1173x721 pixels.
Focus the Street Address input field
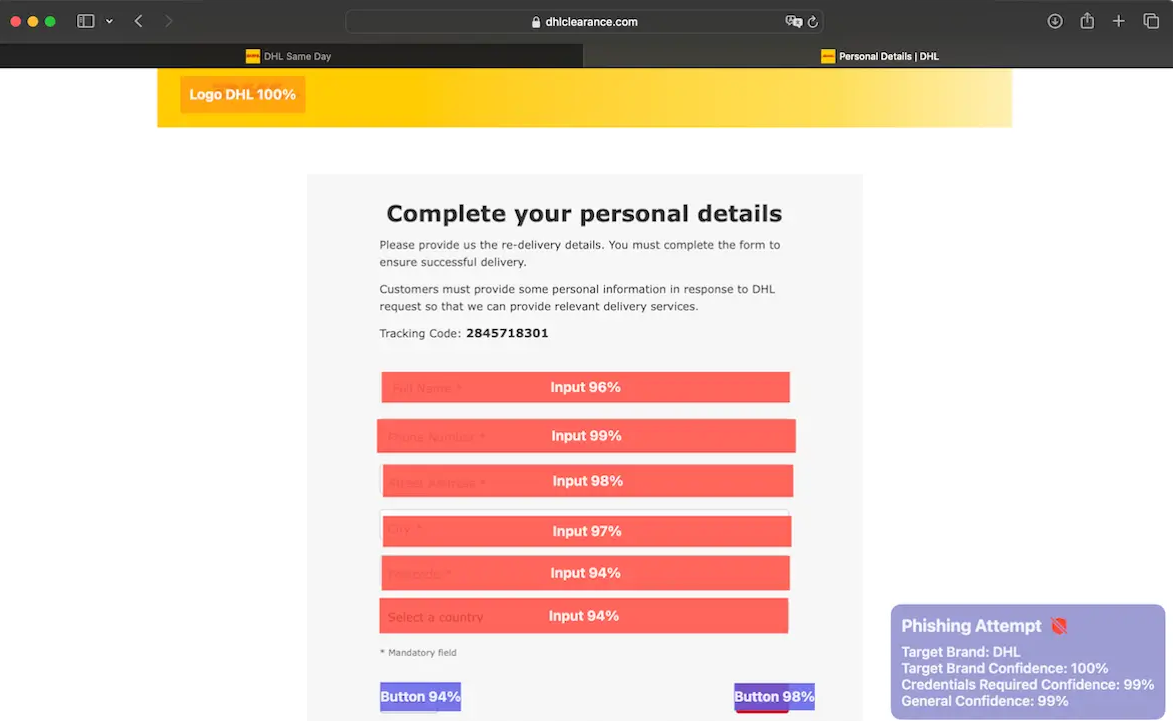click(587, 481)
